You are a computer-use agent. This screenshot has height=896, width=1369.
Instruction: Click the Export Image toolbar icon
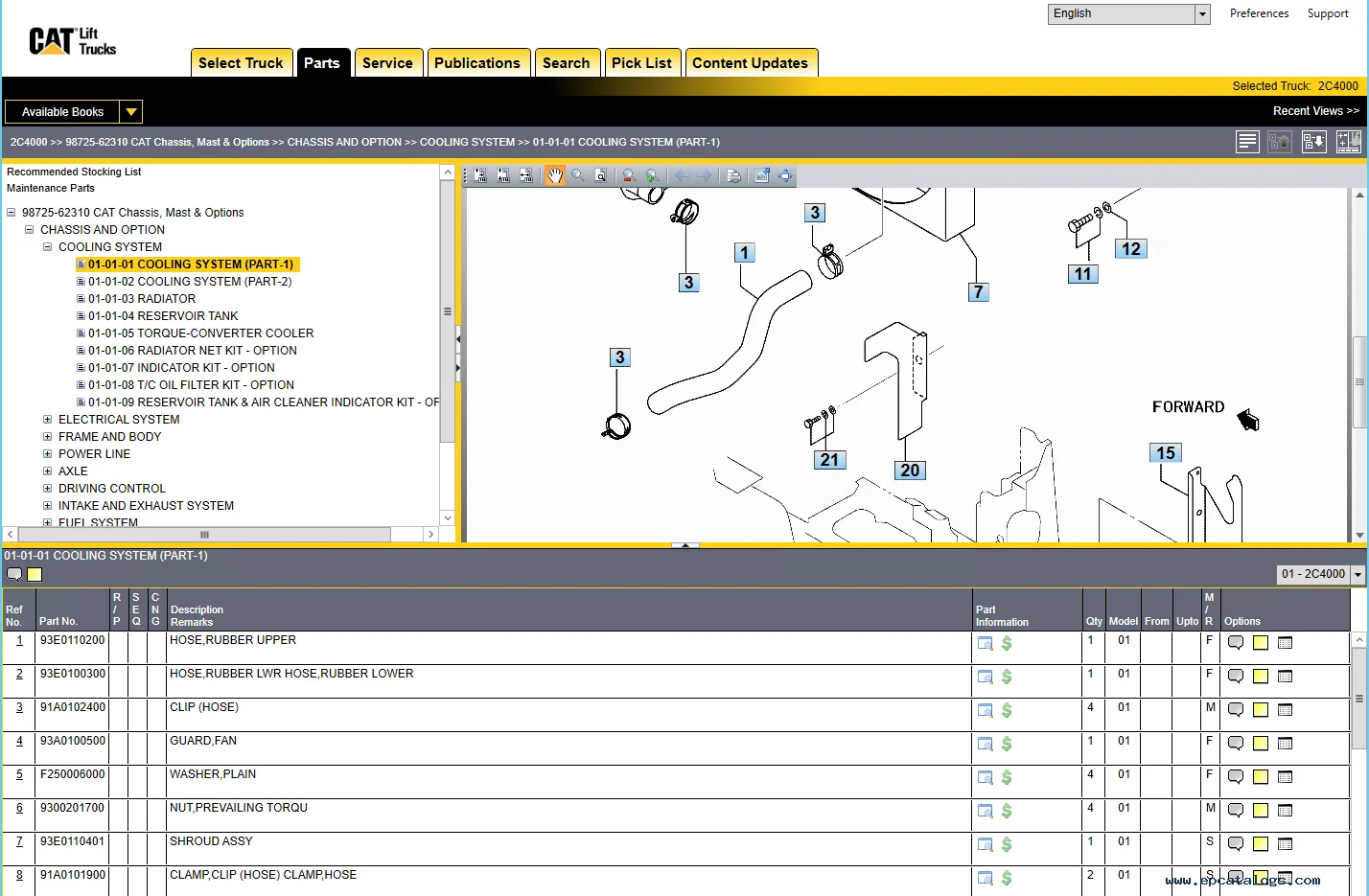pos(760,175)
